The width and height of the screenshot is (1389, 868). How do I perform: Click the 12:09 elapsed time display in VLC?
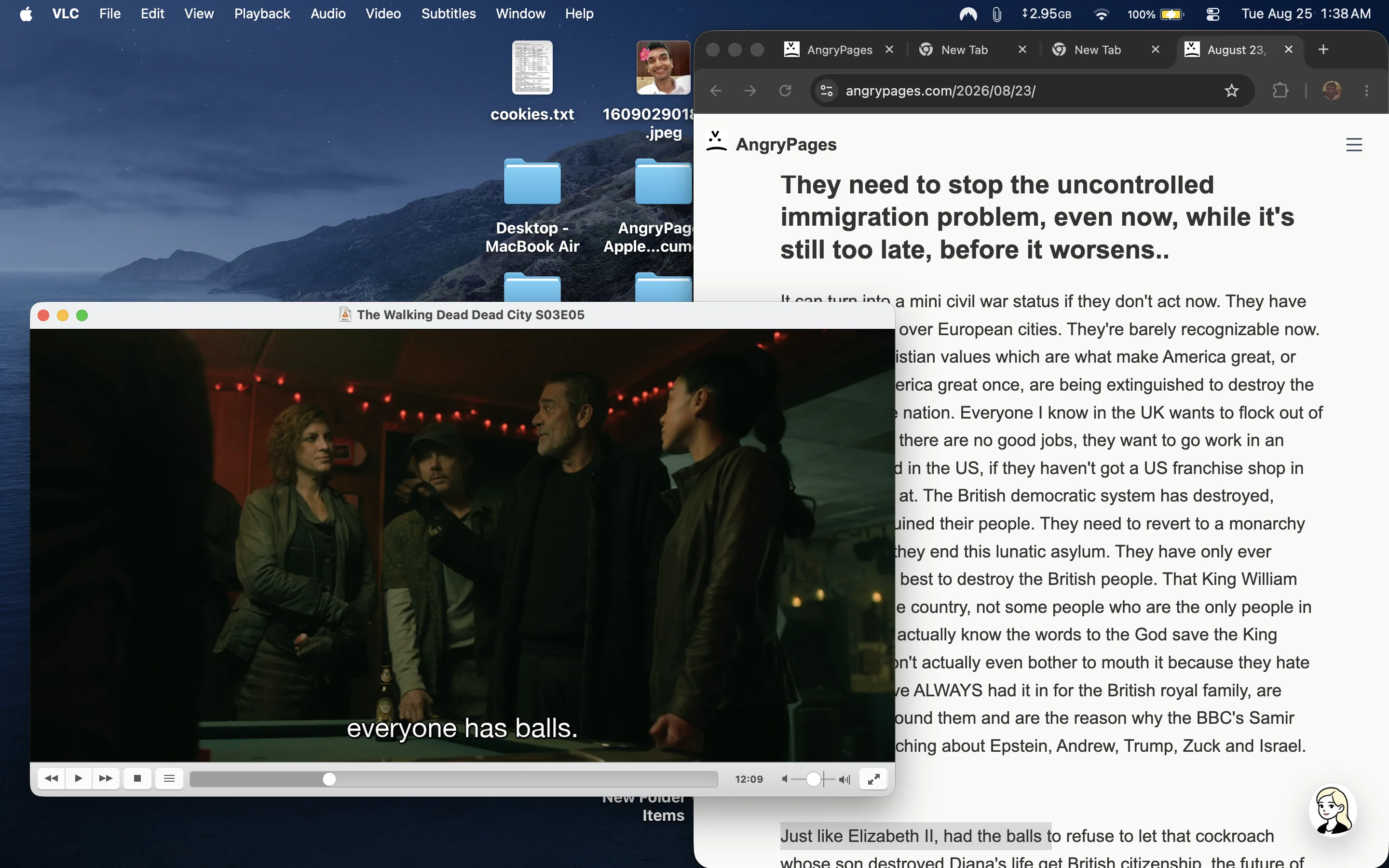749,779
